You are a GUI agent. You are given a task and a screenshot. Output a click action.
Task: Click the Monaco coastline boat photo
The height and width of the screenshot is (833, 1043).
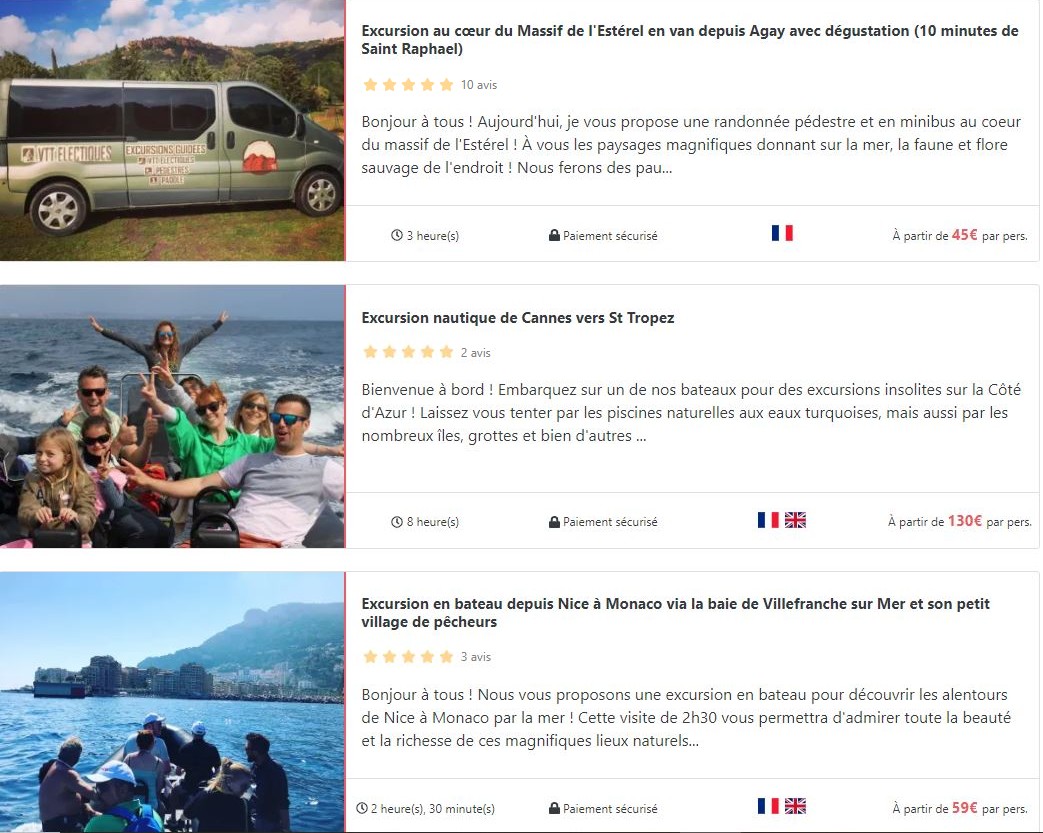[172, 702]
